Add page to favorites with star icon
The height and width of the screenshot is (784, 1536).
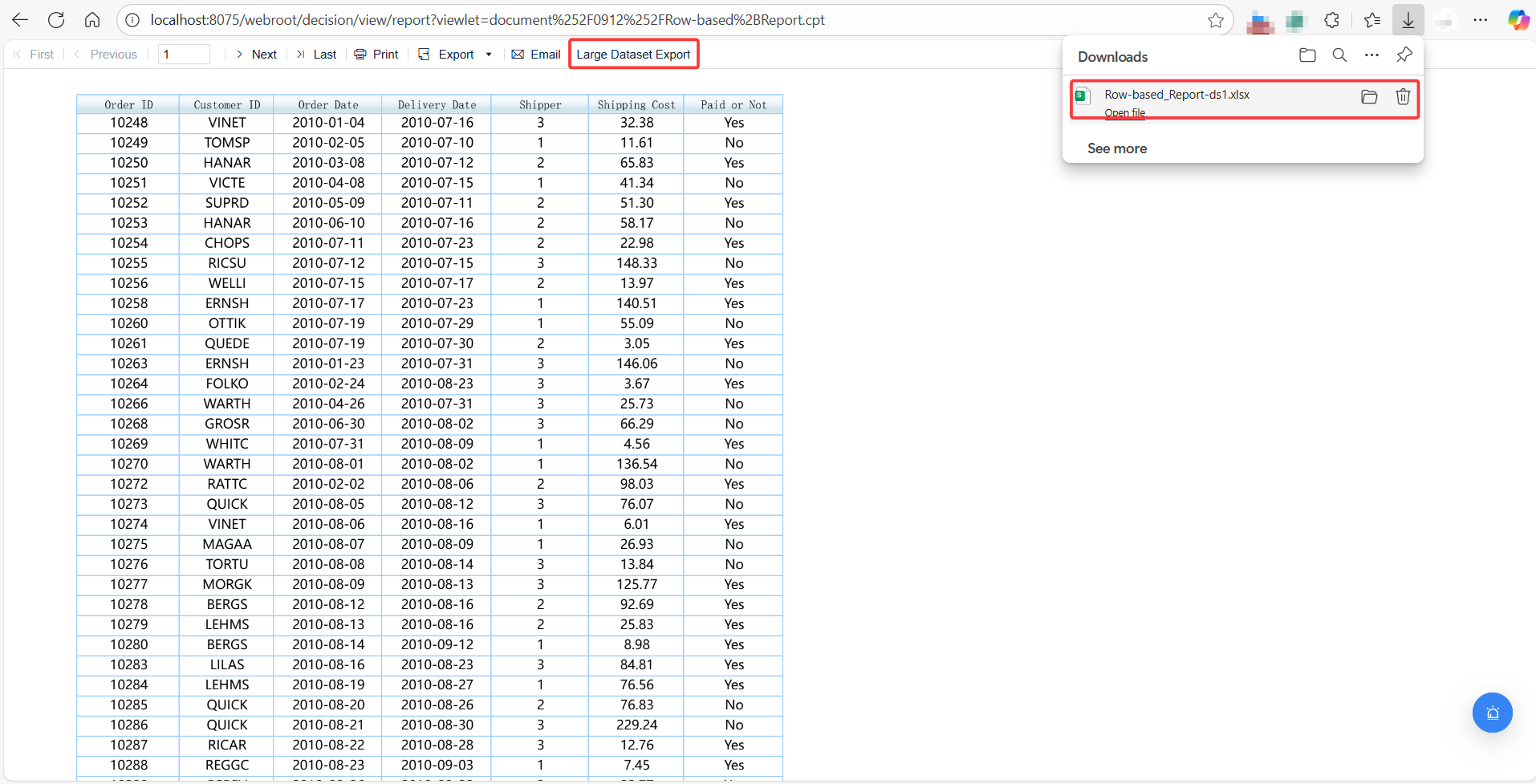tap(1216, 20)
